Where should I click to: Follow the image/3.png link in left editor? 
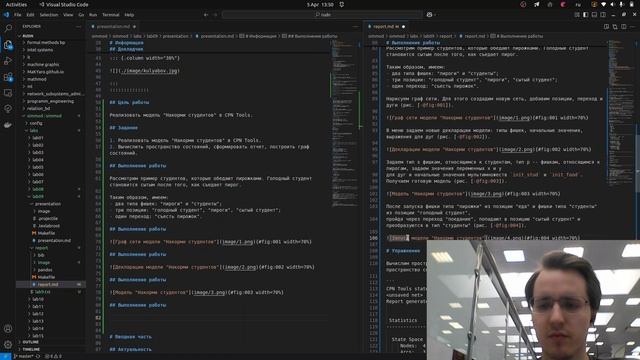tap(209, 292)
